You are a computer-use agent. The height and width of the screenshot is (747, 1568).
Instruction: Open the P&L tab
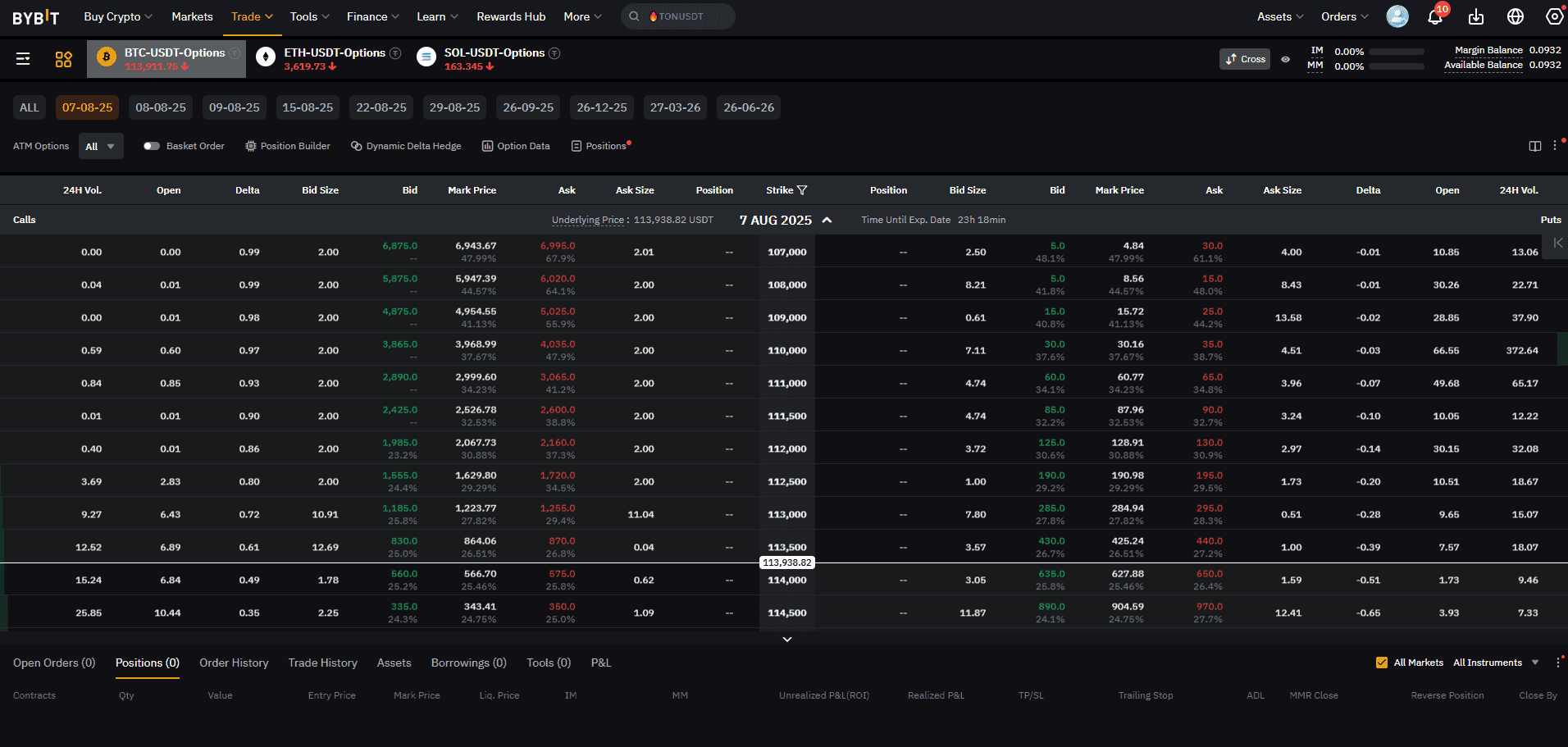click(601, 663)
